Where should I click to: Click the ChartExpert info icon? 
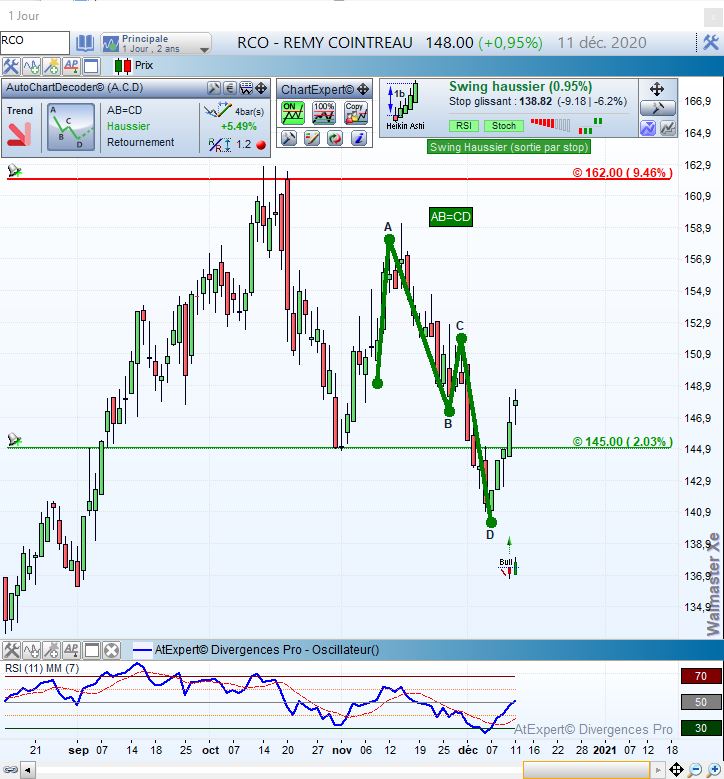pos(358,138)
